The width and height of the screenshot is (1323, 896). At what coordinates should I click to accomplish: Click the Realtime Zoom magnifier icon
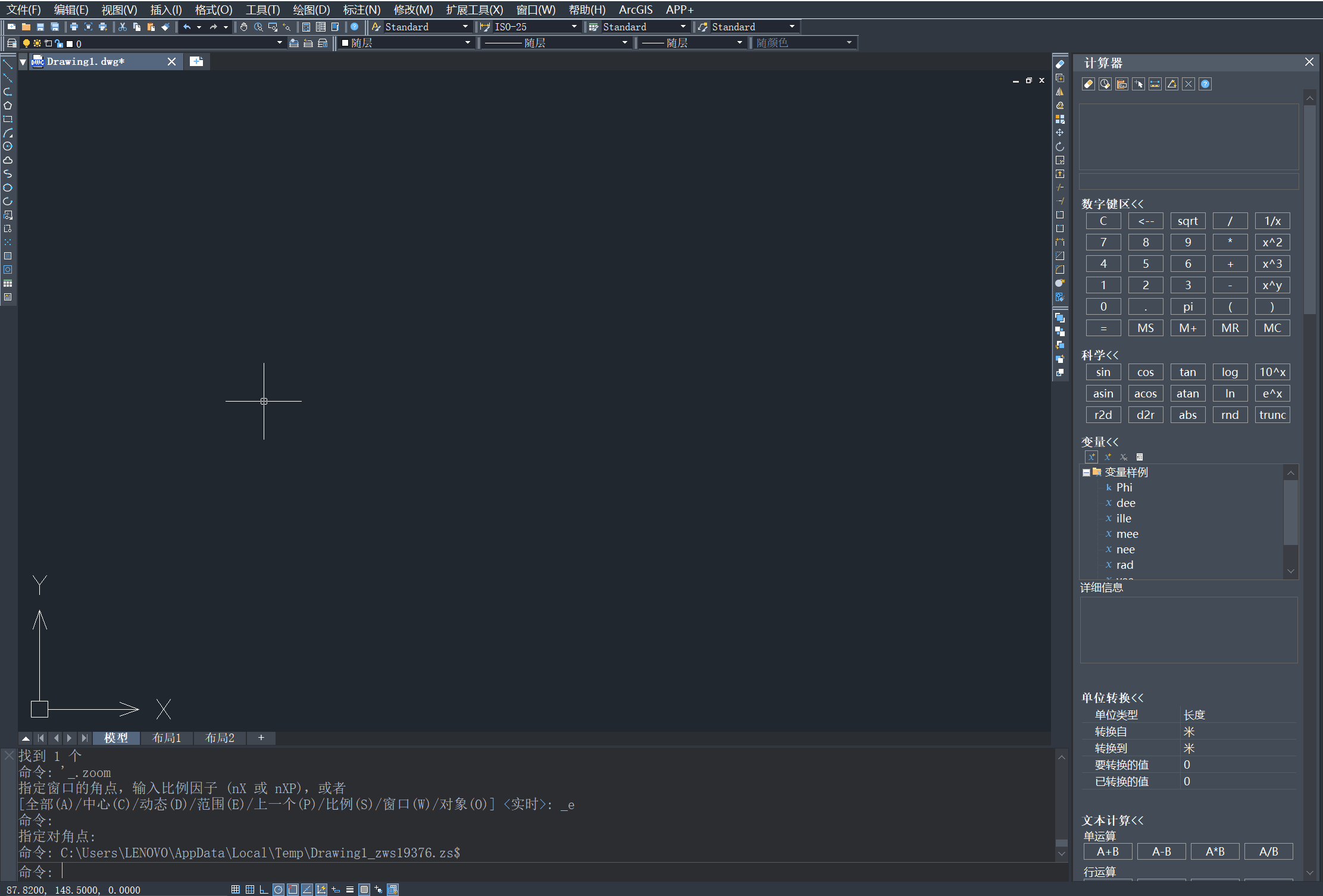(258, 27)
